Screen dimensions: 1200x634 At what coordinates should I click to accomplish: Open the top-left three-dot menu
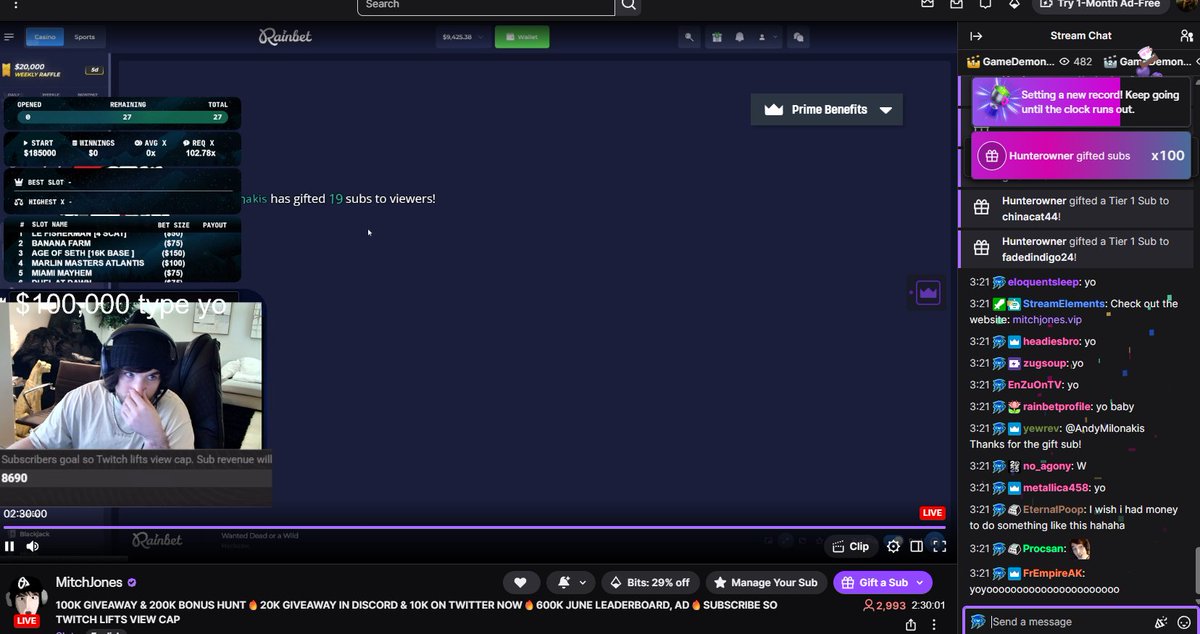click(x=16, y=4)
